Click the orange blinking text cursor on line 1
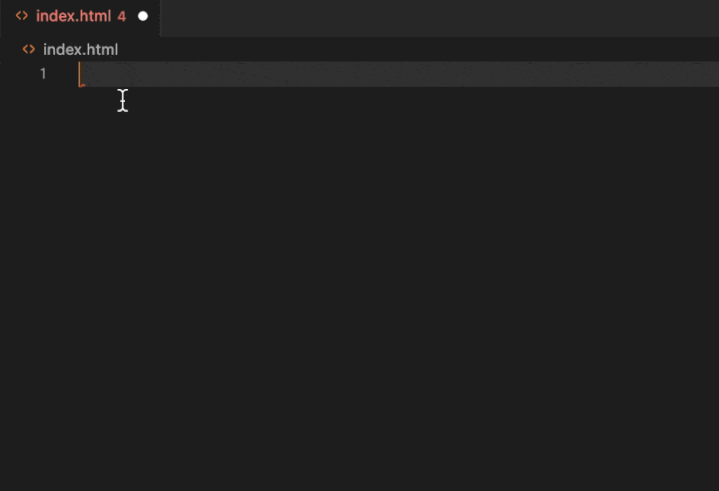This screenshot has height=491, width=719. pyautogui.click(x=80, y=74)
